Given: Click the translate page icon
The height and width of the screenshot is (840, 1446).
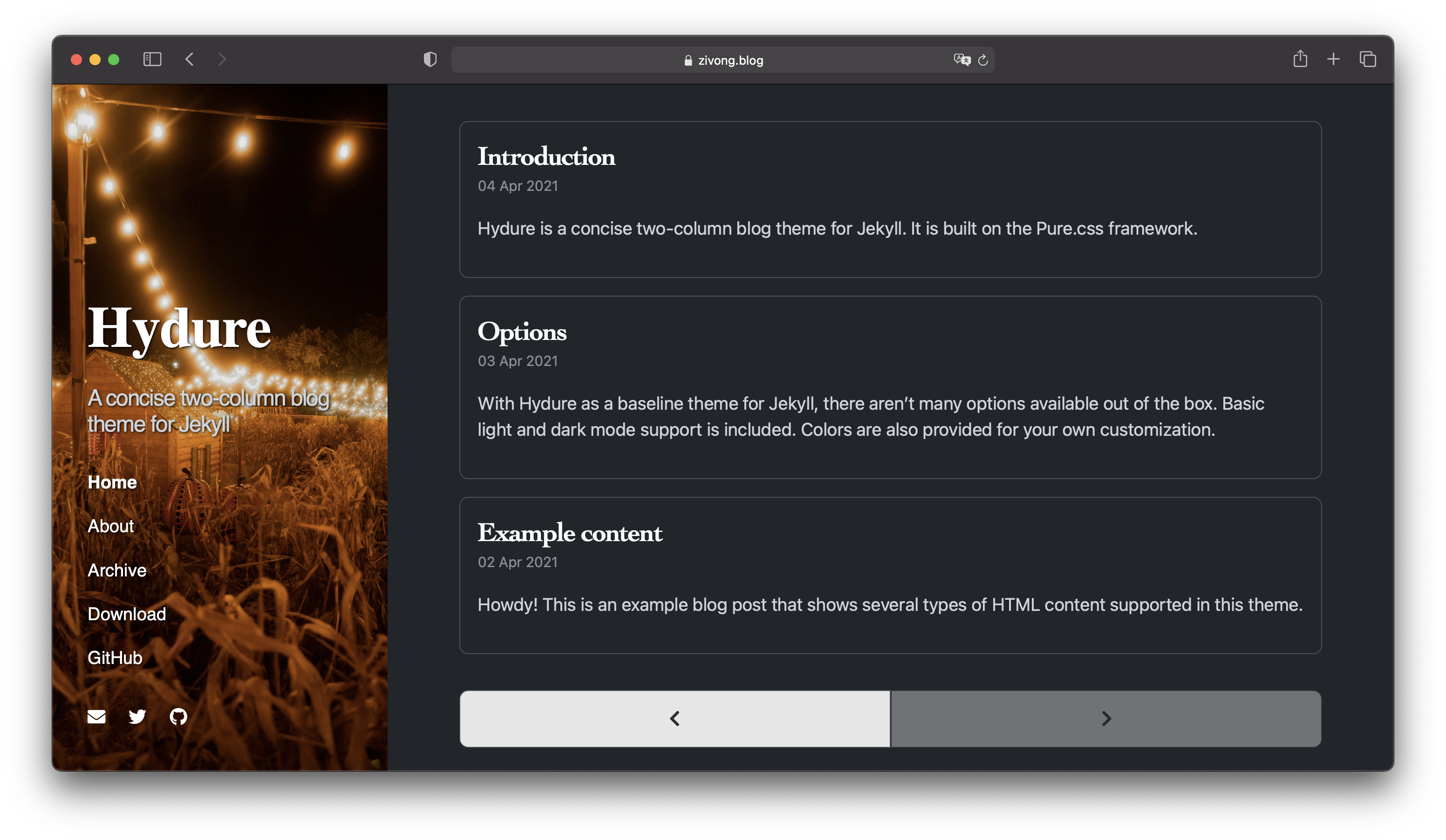Looking at the screenshot, I should pyautogui.click(x=962, y=60).
